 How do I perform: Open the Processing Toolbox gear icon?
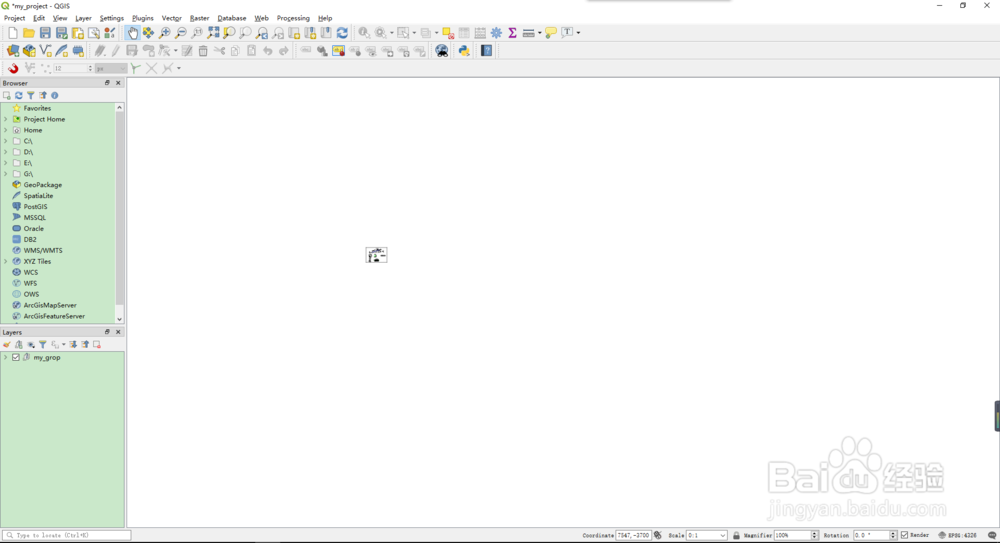click(496, 33)
